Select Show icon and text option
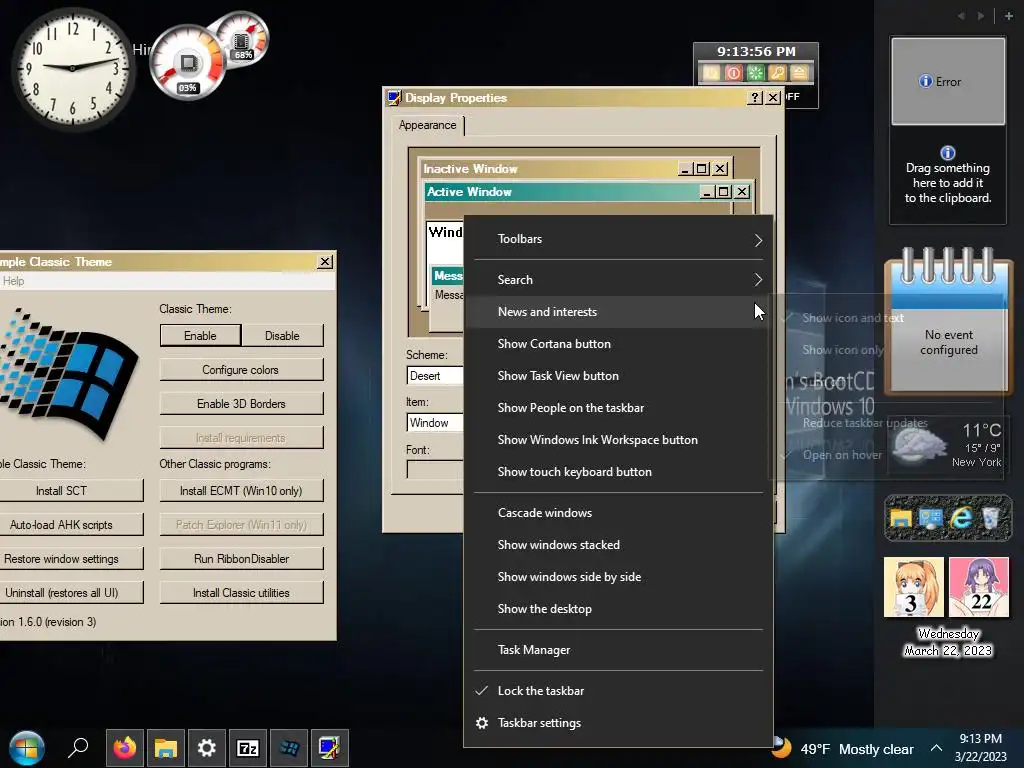The width and height of the screenshot is (1024, 768). [x=852, y=318]
